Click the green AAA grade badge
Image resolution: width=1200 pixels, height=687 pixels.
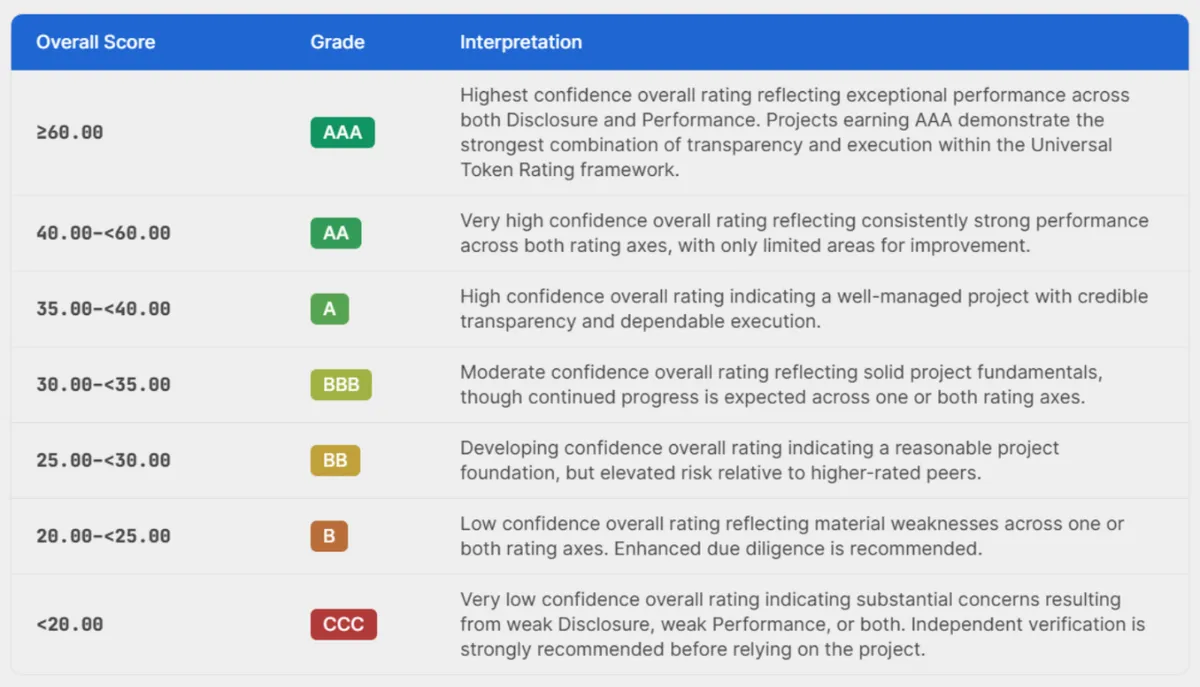[342, 132]
